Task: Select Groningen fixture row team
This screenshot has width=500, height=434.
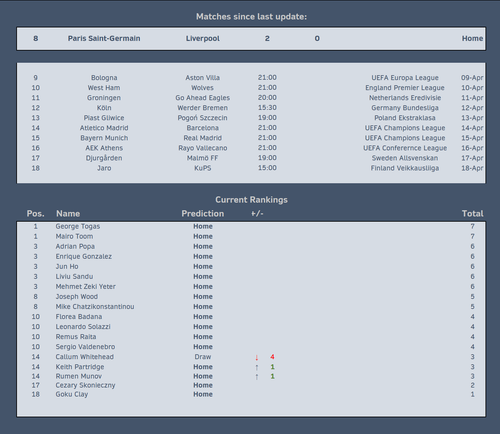Action: tap(104, 98)
